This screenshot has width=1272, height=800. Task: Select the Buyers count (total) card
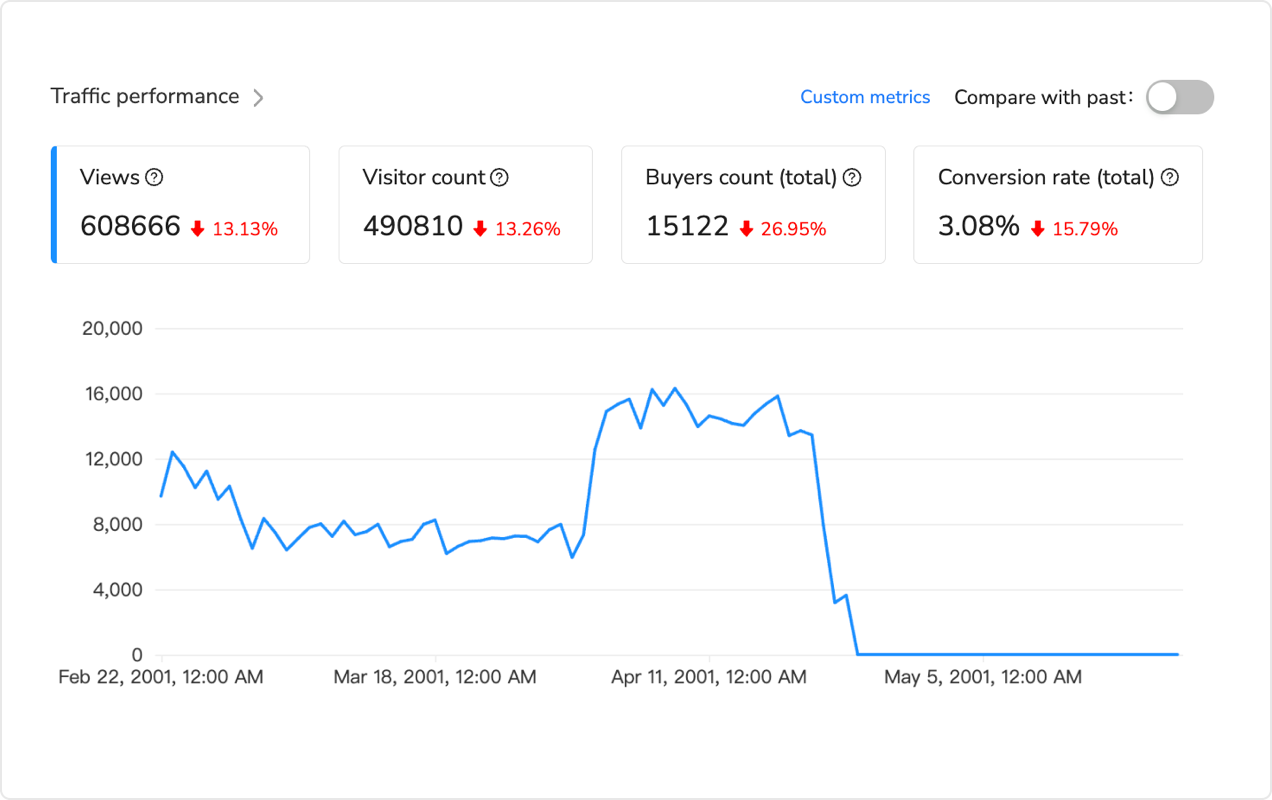(x=753, y=204)
